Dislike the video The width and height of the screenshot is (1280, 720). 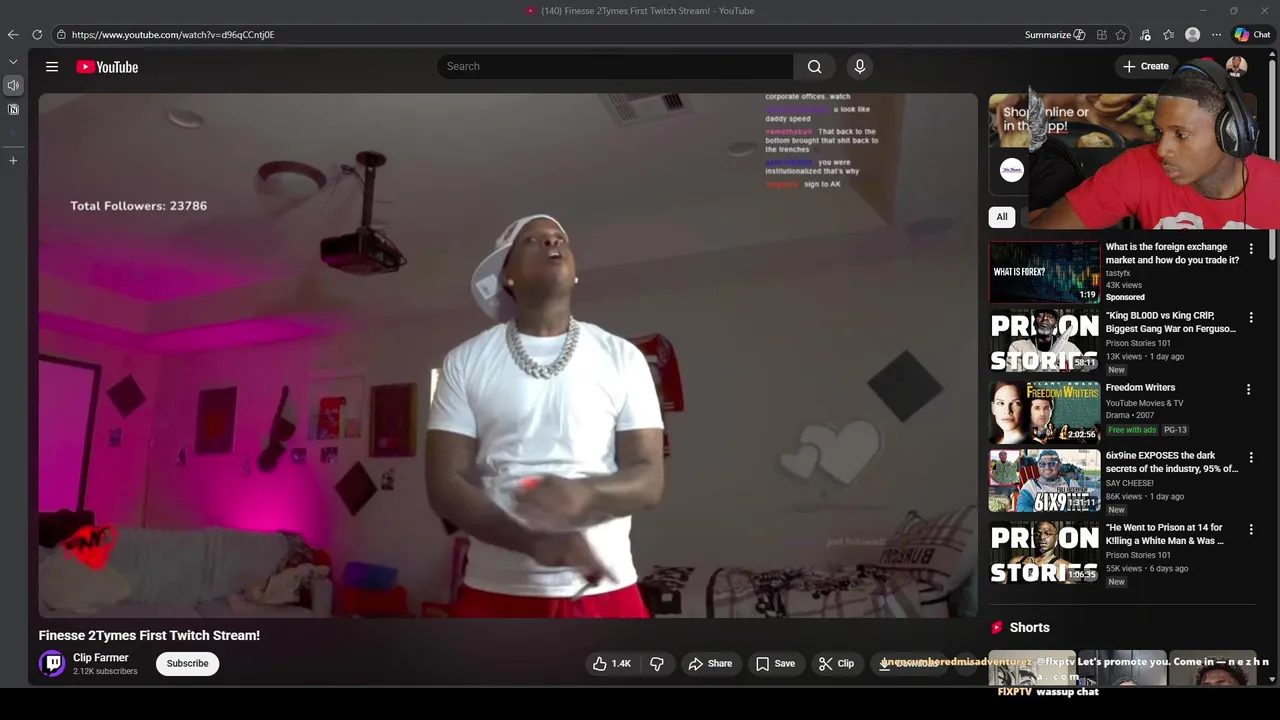pyautogui.click(x=657, y=664)
